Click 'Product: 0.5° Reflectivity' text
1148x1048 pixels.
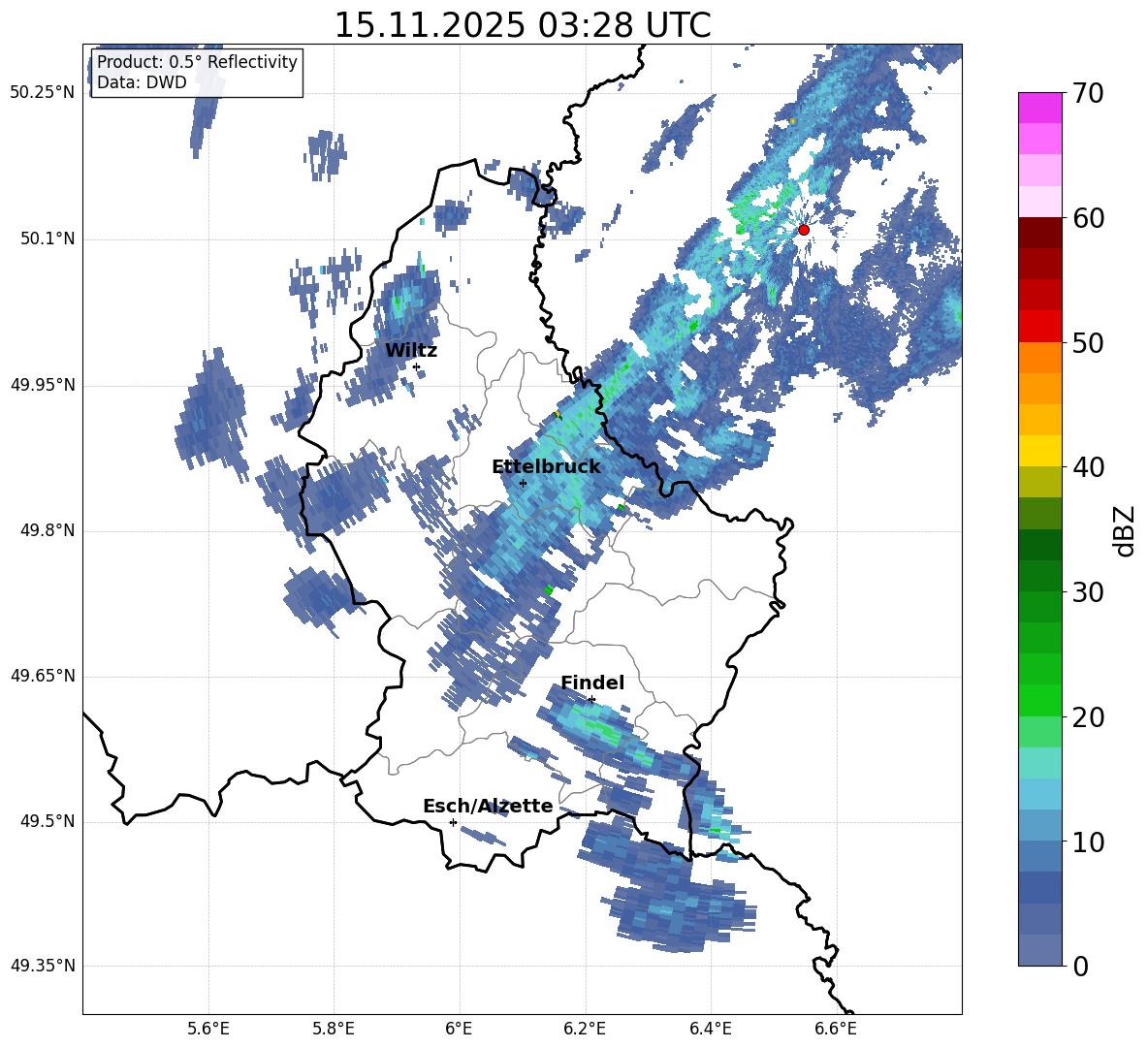point(197,62)
